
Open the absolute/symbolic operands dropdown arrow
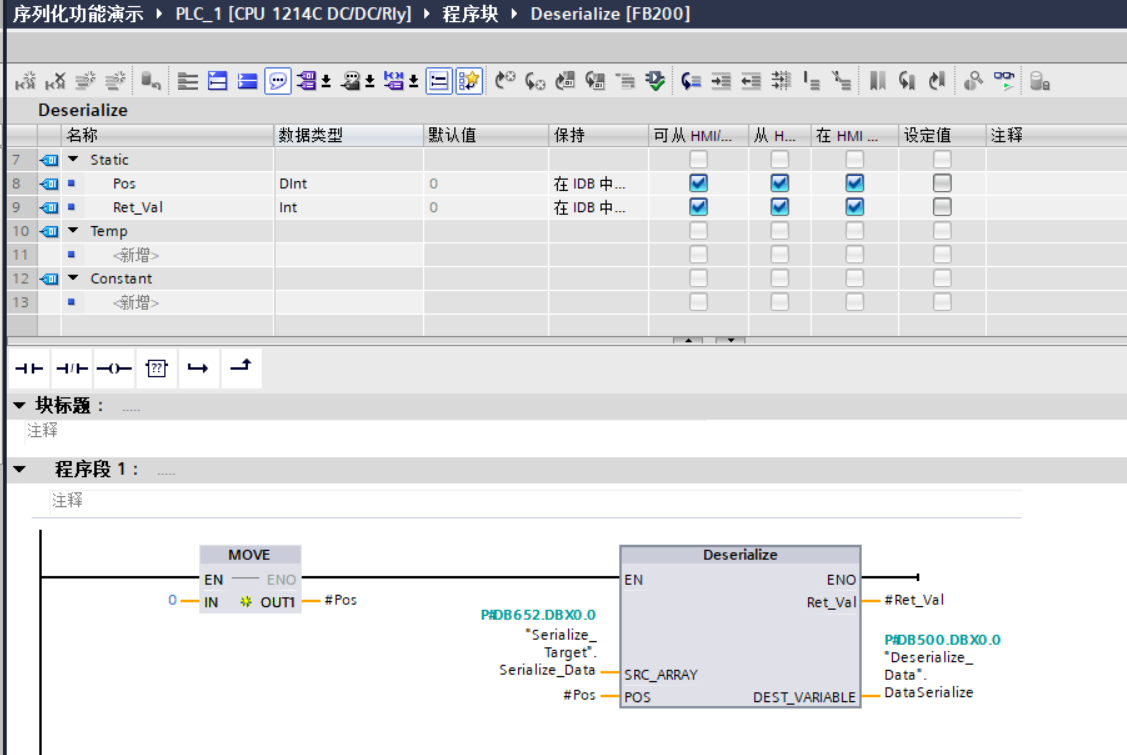pos(326,81)
